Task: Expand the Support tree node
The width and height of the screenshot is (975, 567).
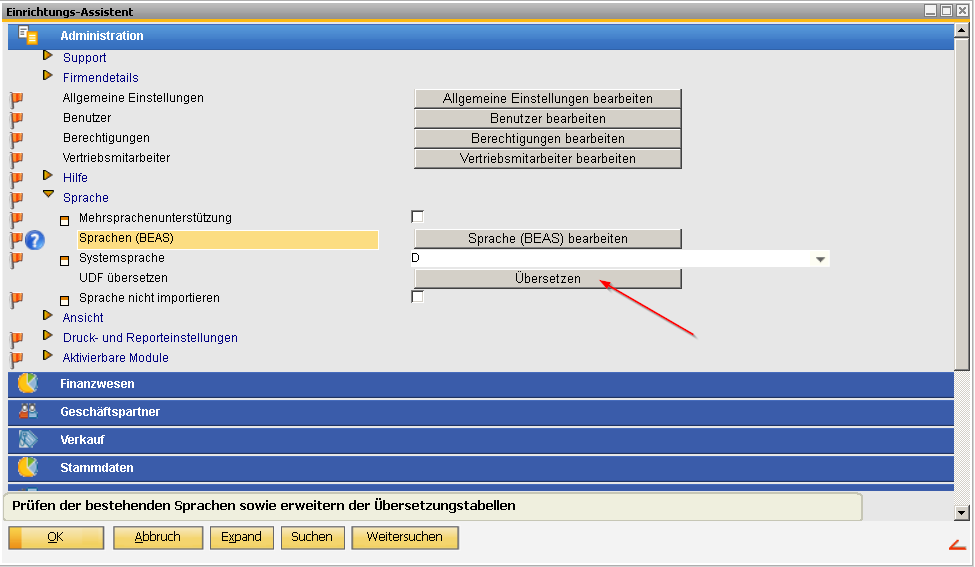Action: click(47, 56)
